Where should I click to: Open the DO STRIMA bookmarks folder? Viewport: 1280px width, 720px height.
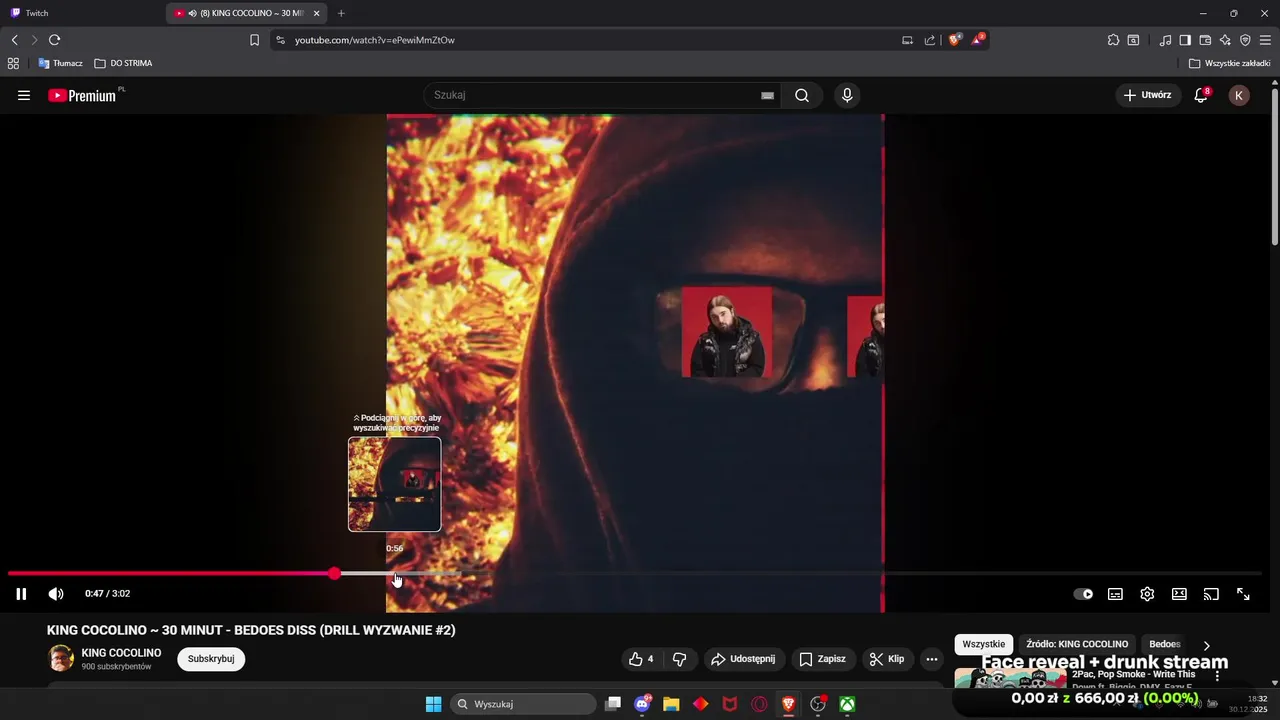tap(123, 63)
